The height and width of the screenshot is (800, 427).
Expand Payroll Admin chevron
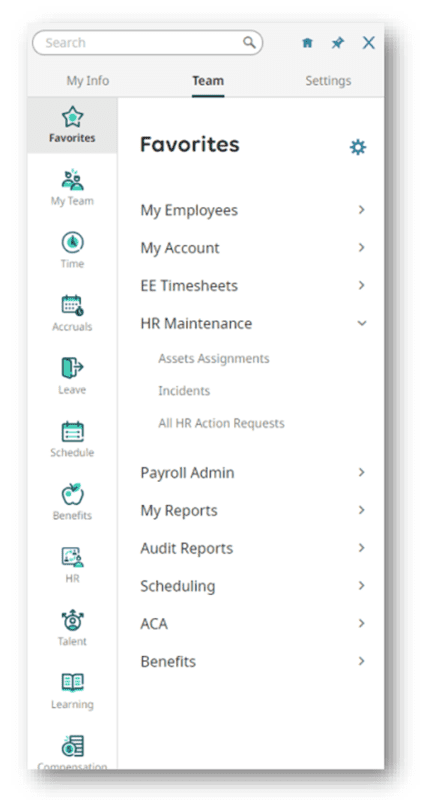362,472
